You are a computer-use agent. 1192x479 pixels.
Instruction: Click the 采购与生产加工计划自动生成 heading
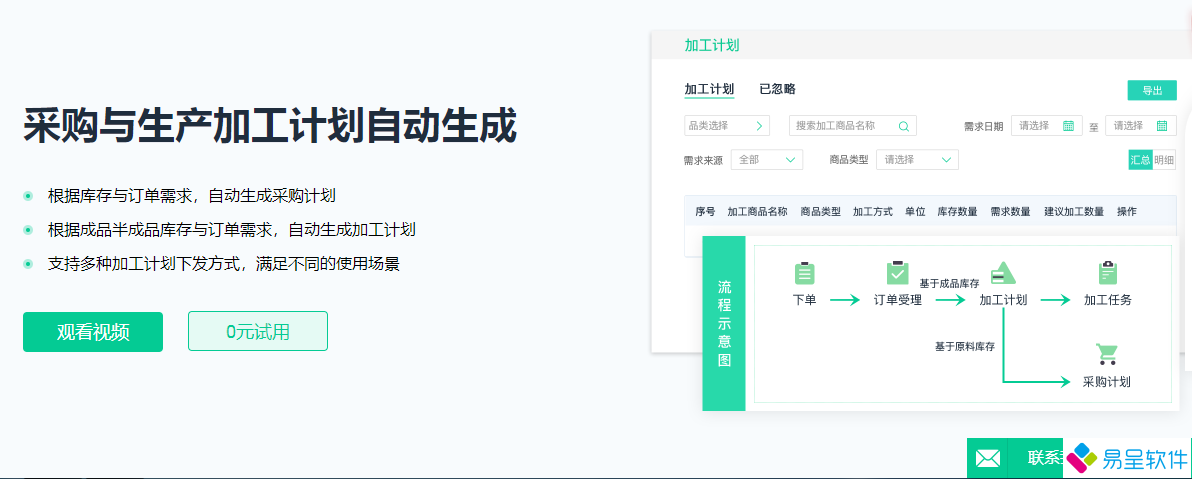271,126
